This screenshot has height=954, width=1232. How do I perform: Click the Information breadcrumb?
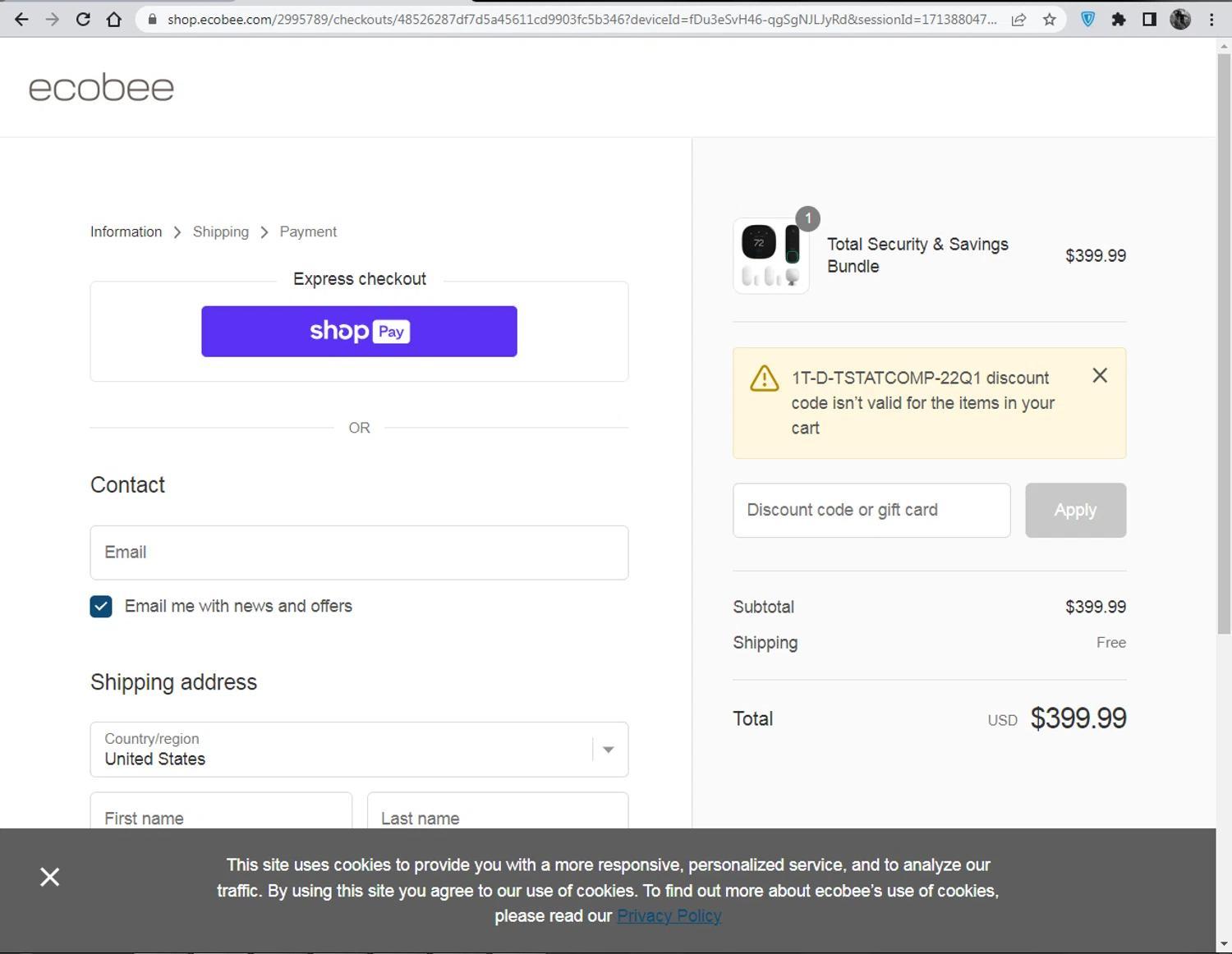coord(126,232)
